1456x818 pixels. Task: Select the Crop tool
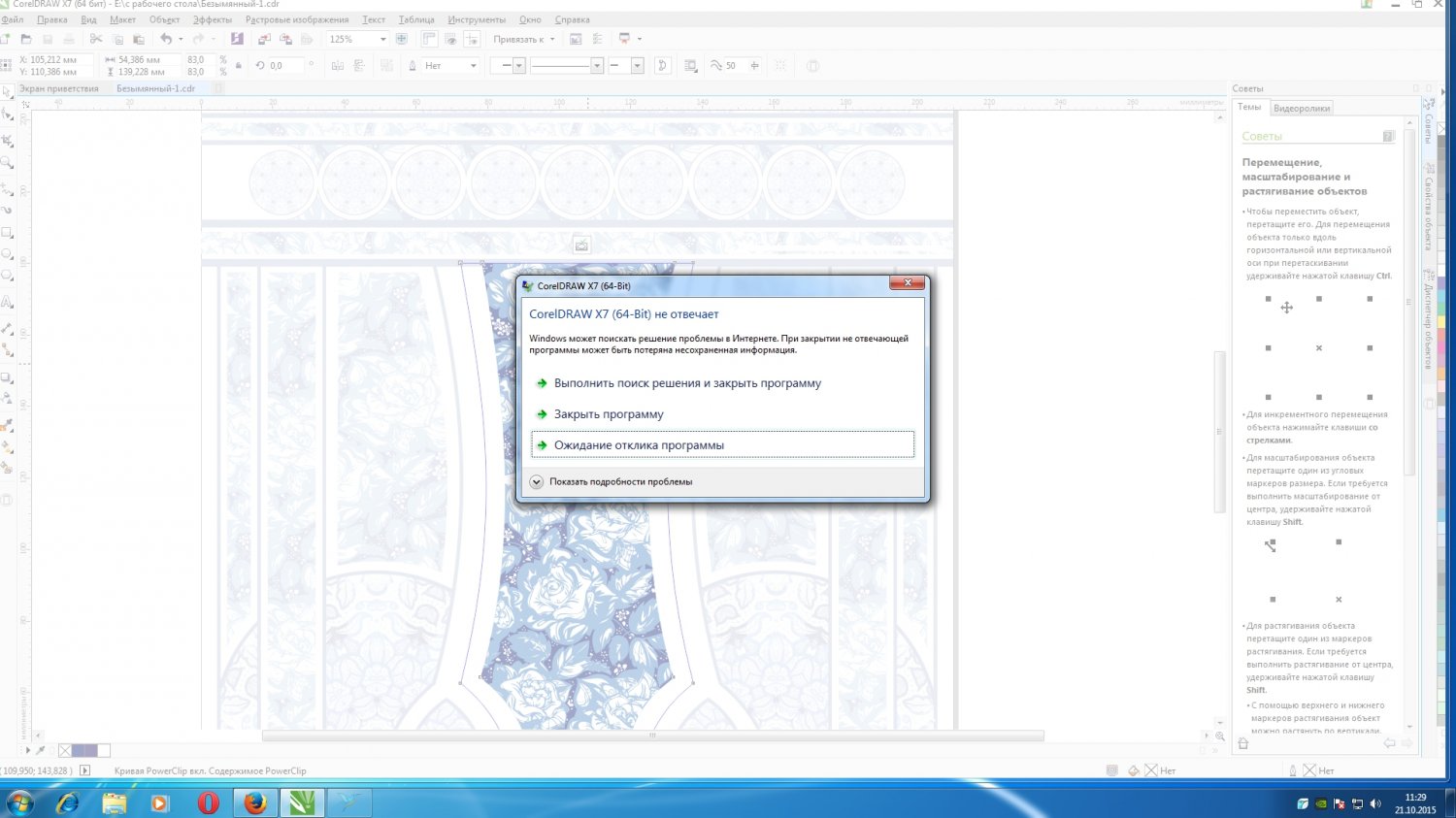click(x=8, y=140)
